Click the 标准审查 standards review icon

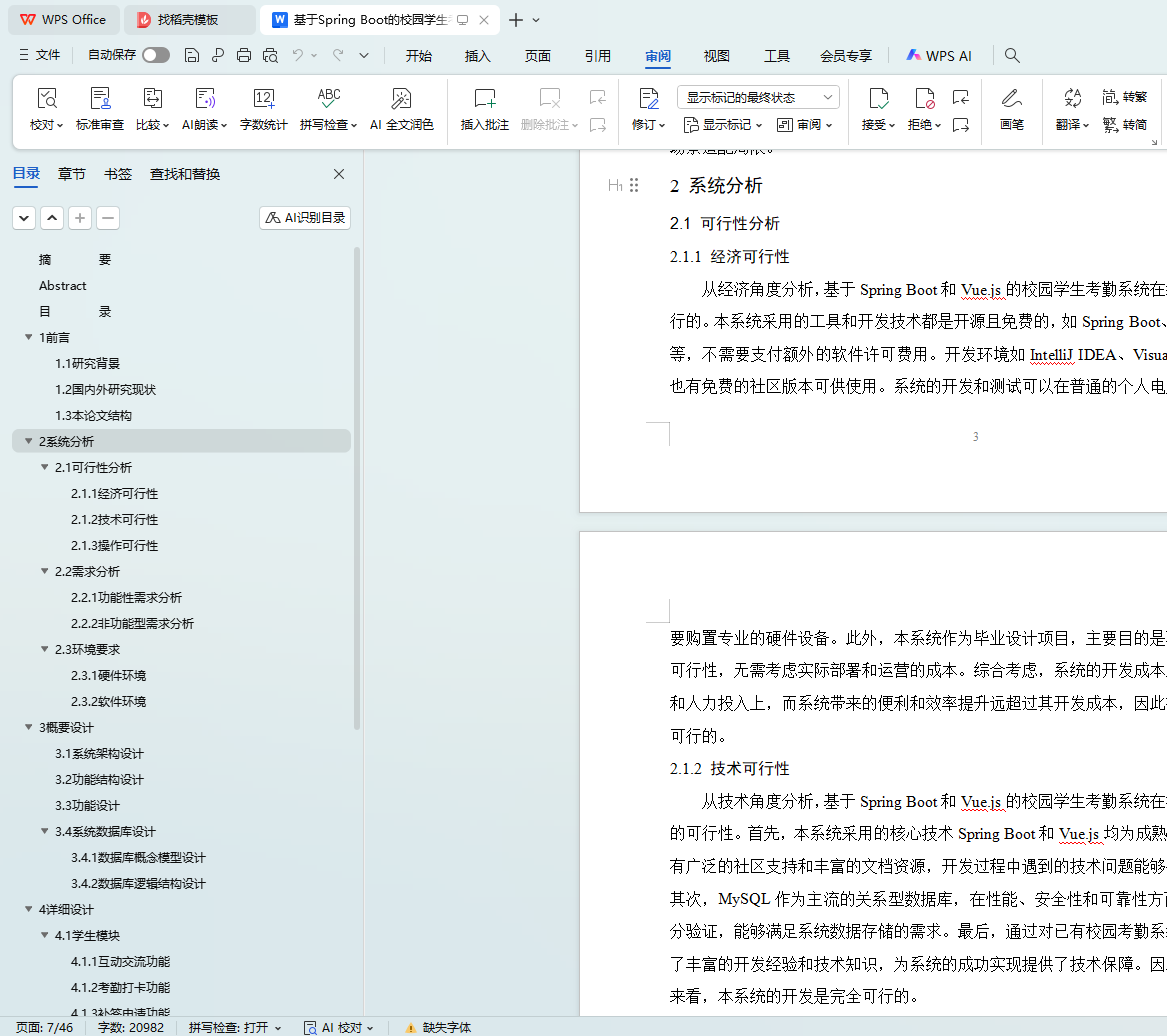tap(100, 99)
